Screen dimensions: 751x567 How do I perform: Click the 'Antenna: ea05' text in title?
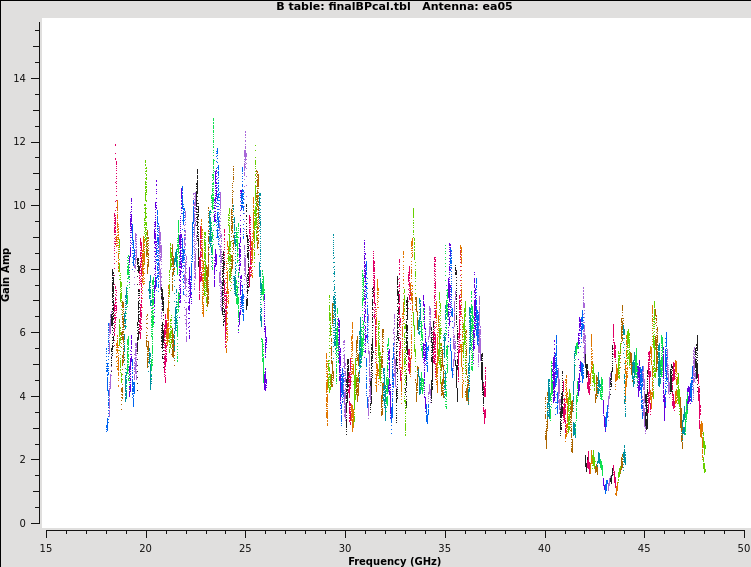point(467,7)
